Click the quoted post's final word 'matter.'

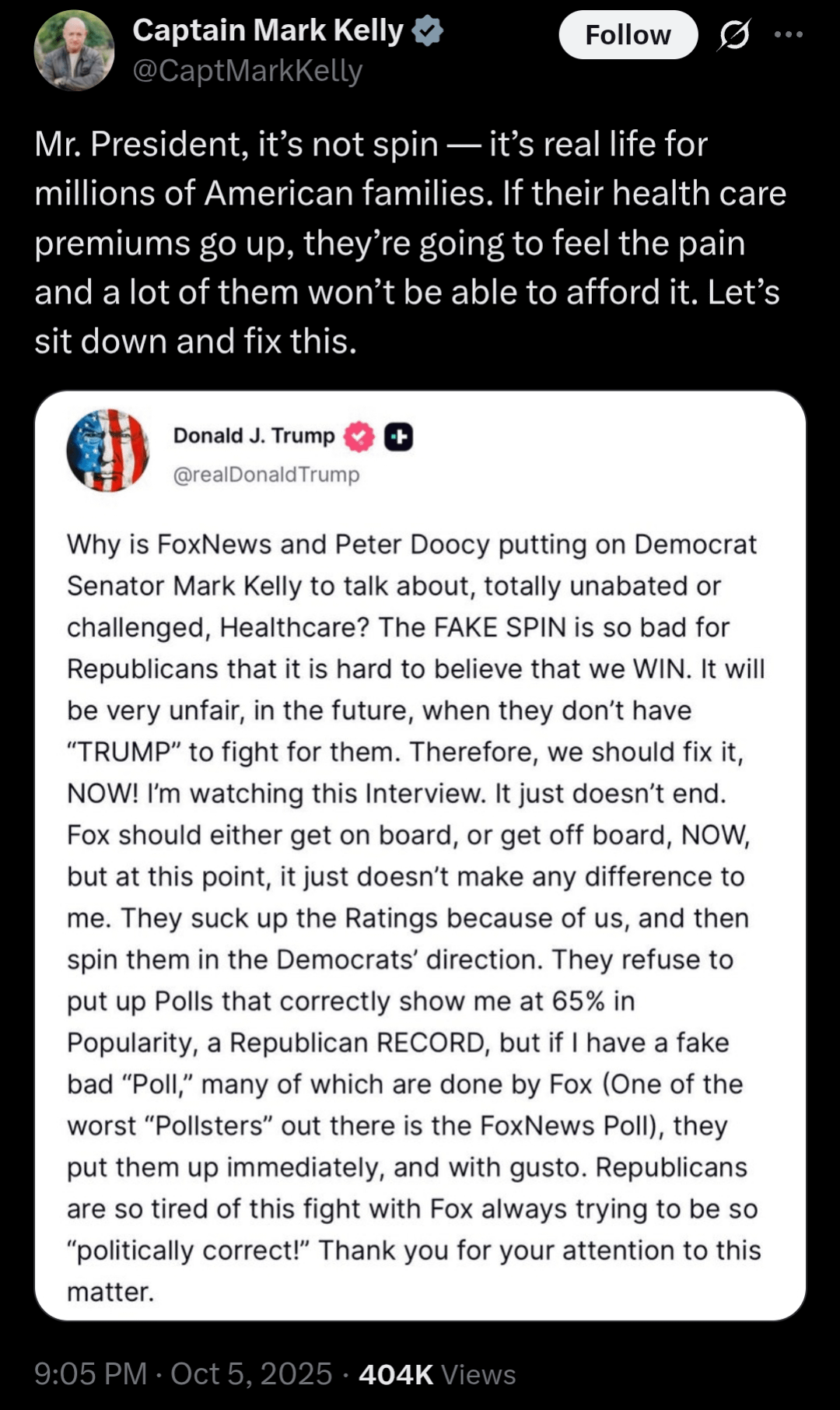[x=110, y=1292]
